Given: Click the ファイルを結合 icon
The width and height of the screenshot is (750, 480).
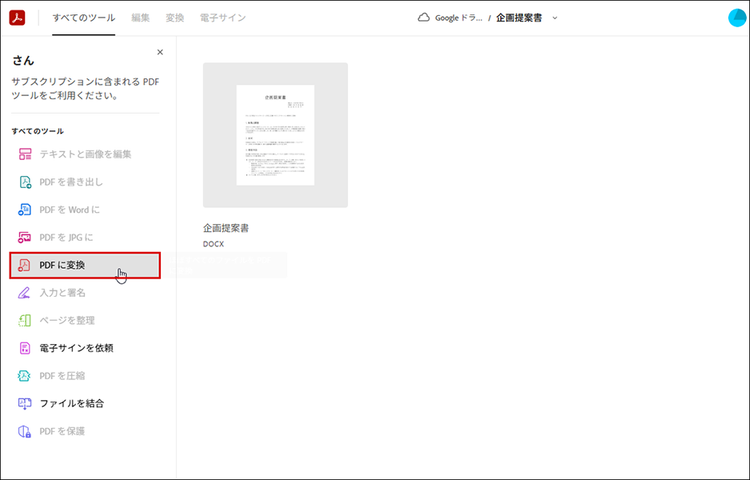Looking at the screenshot, I should coord(26,404).
